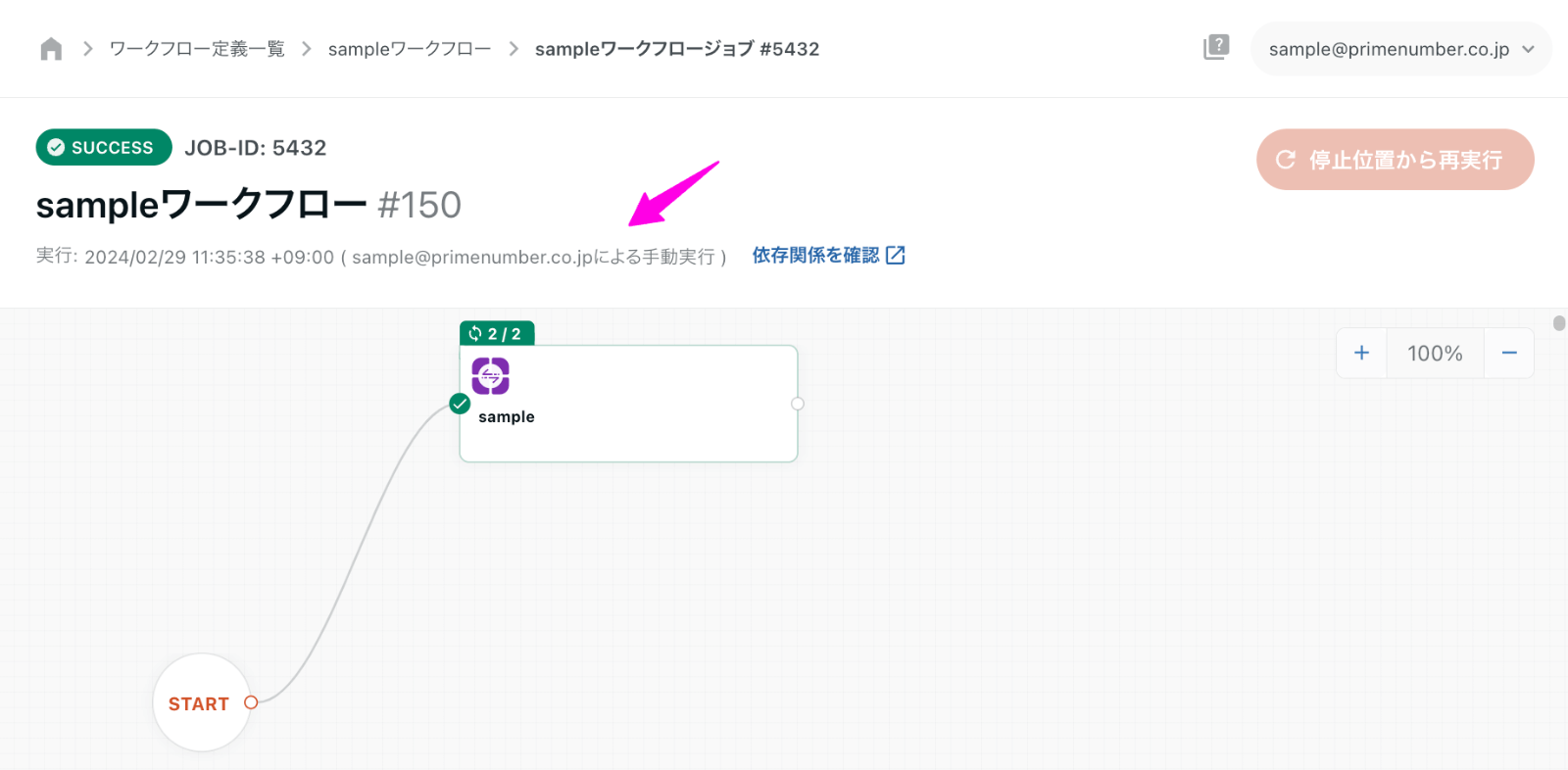
Task: Click the sampleワークフロー #150 title
Action: [249, 205]
